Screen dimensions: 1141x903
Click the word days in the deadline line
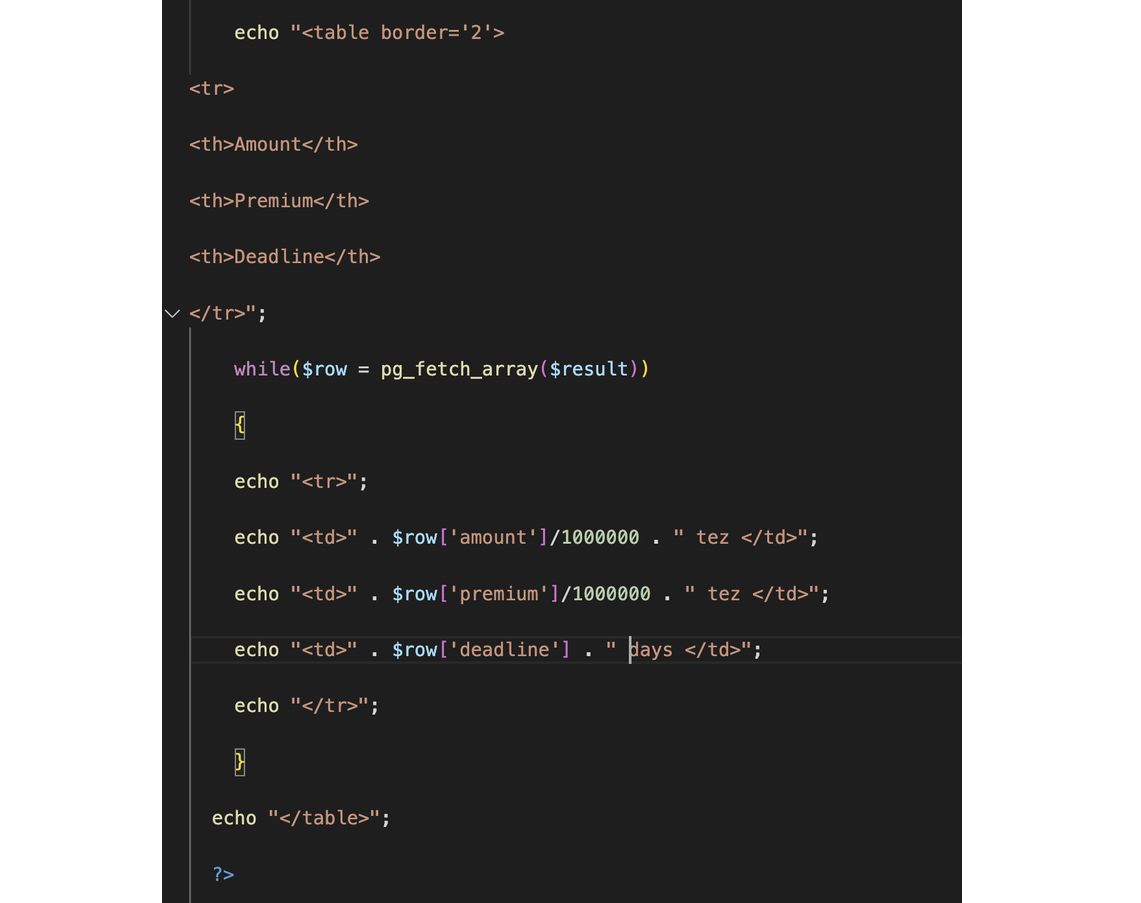pos(651,650)
